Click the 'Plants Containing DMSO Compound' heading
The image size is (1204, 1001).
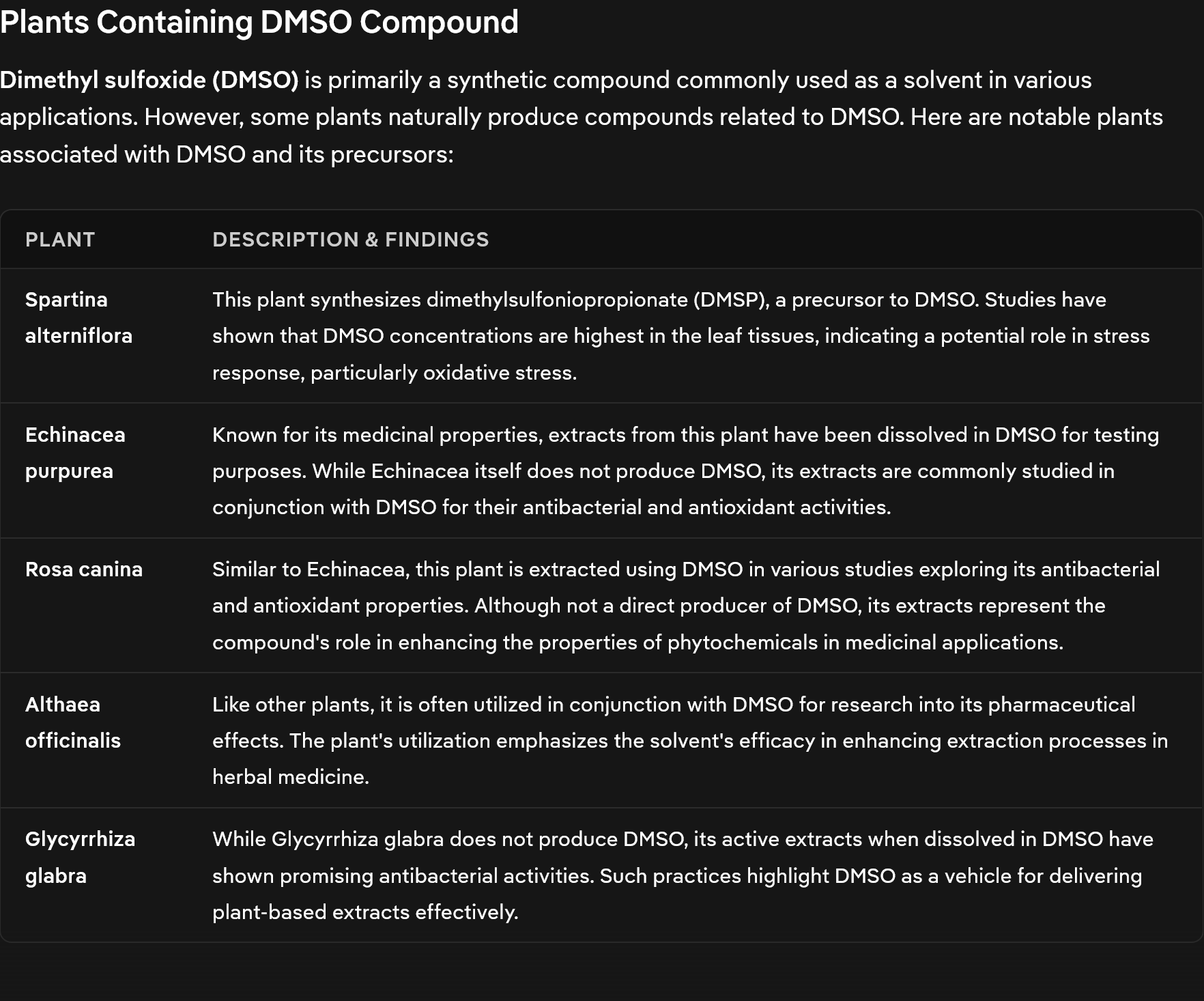coord(259,23)
